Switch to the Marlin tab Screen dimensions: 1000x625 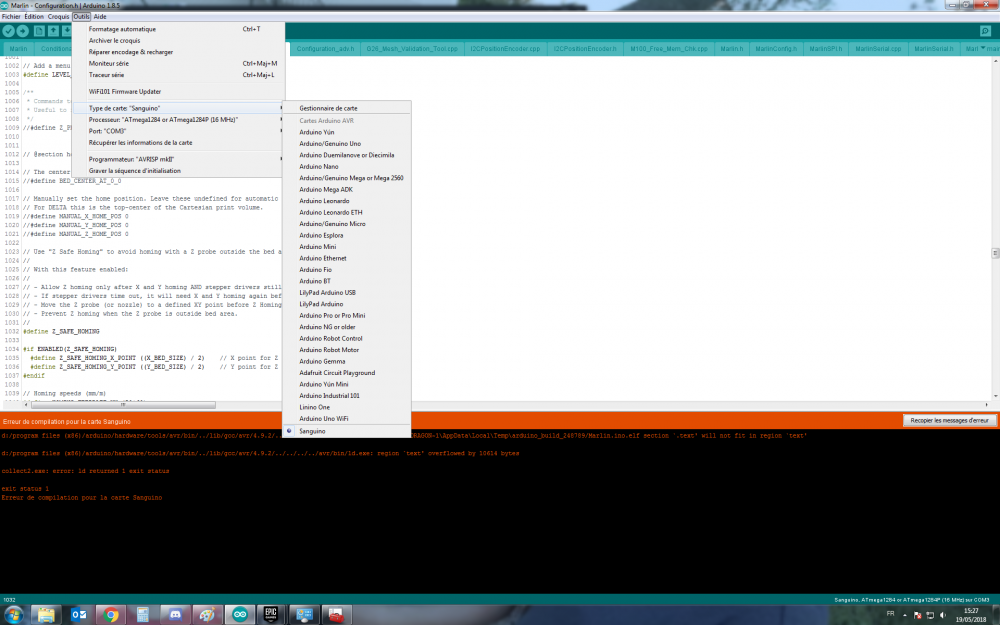click(18, 49)
